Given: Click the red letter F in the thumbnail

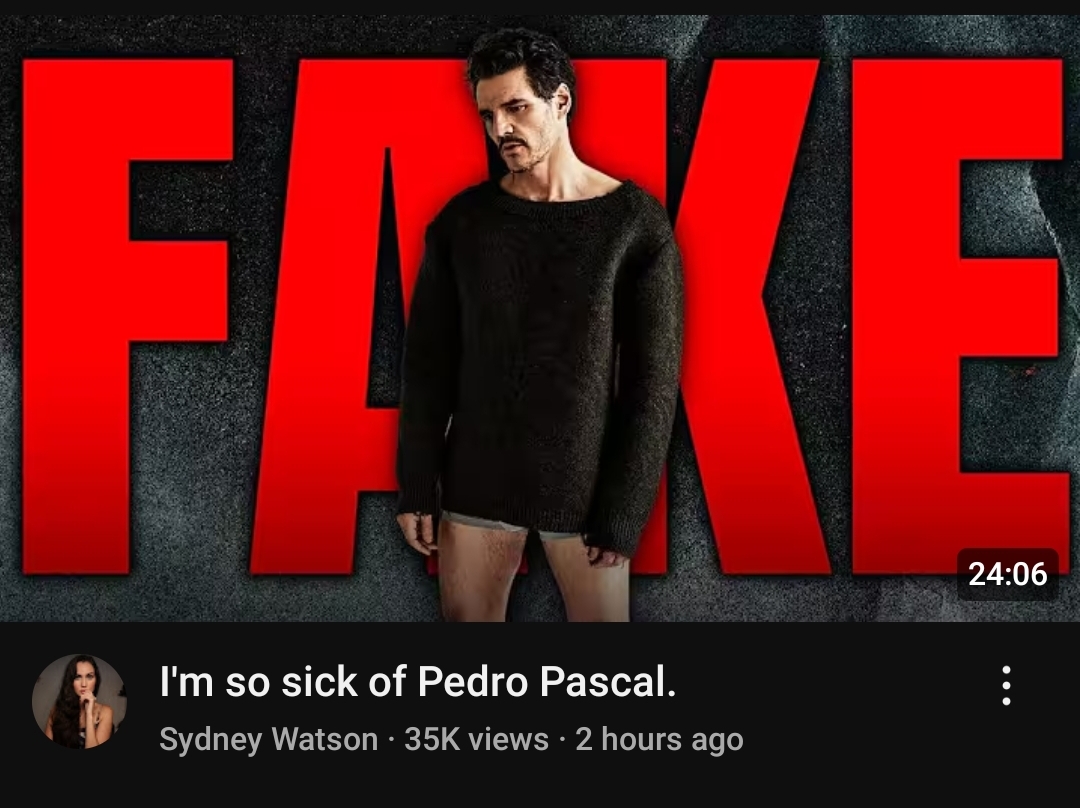Looking at the screenshot, I should tap(127, 317).
